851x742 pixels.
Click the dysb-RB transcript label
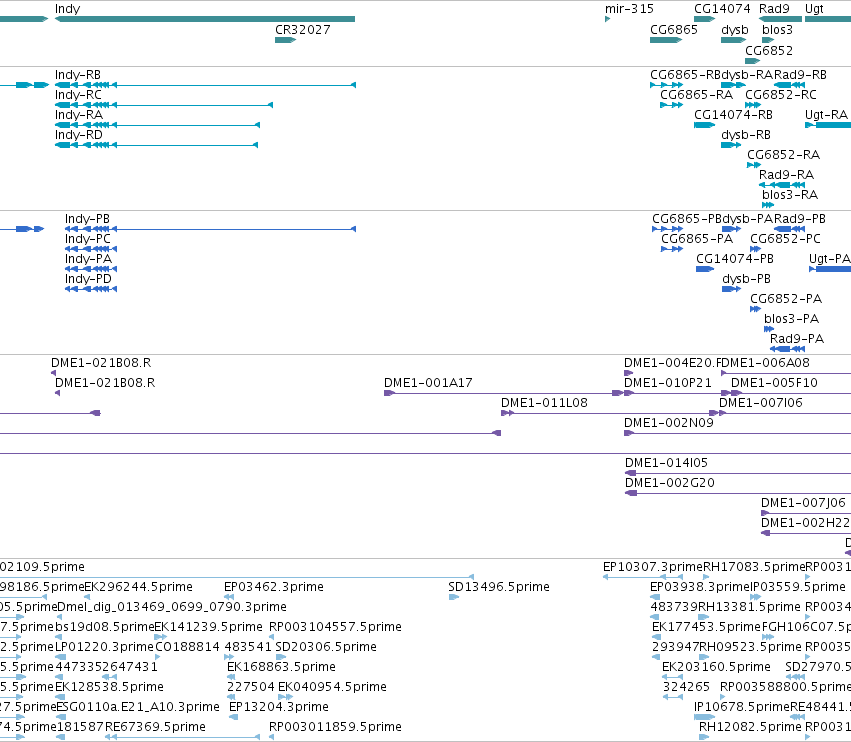[x=746, y=135]
